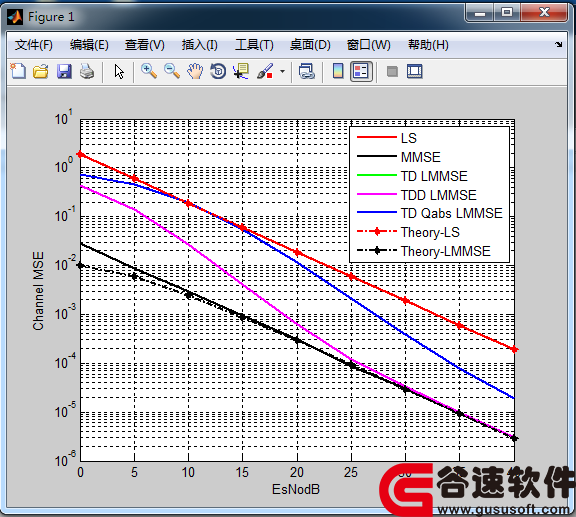The width and height of the screenshot is (576, 517).
Task: Open the 文件(F) menu
Action: [x=33, y=45]
